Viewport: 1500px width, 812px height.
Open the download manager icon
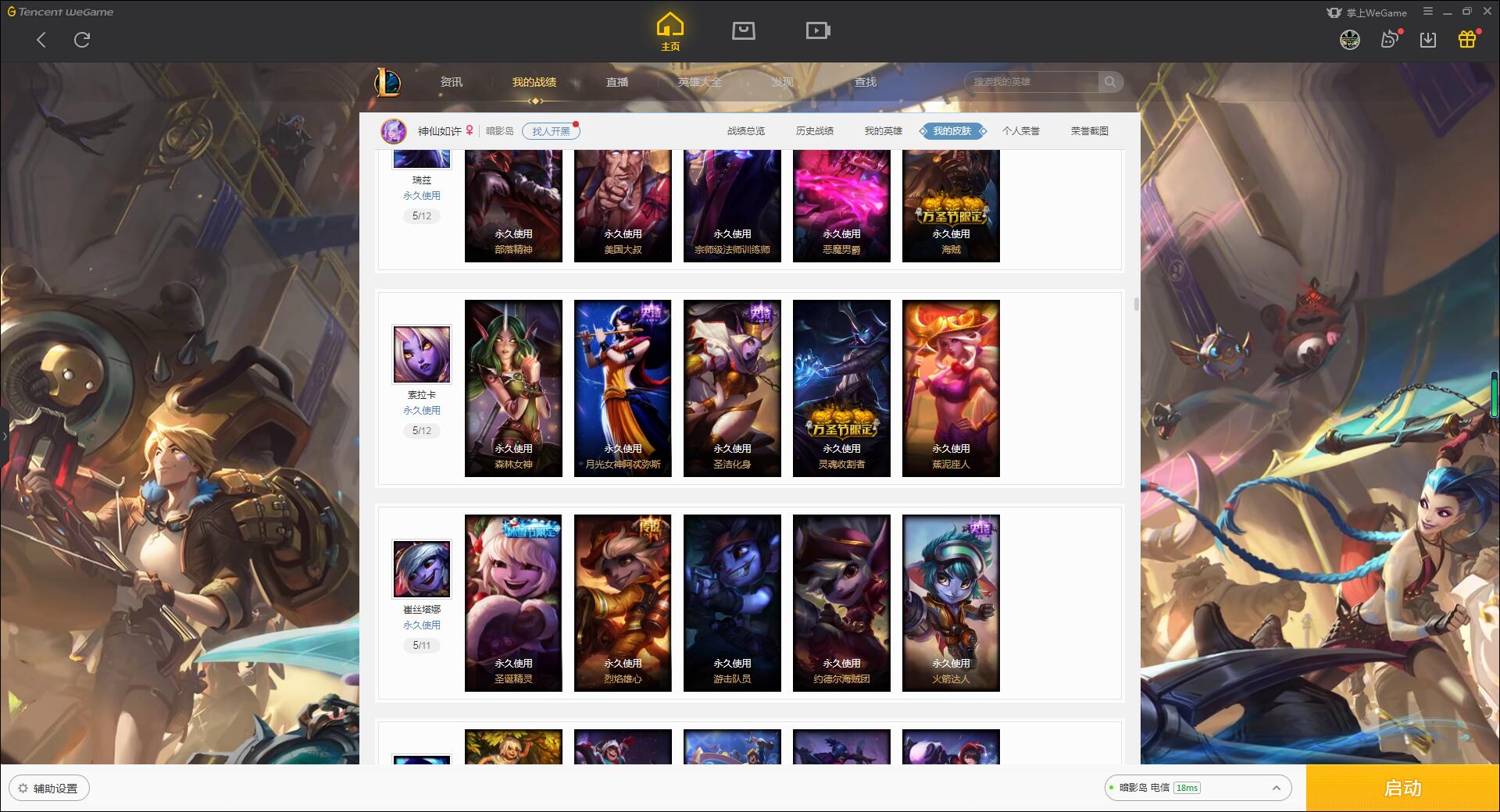click(1428, 40)
